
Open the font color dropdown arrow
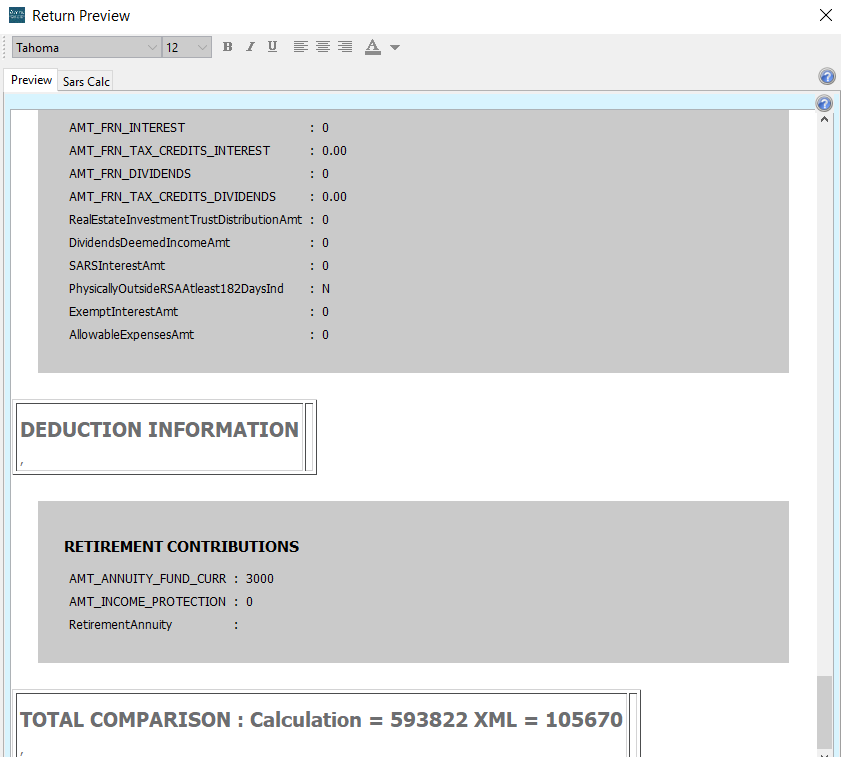tap(395, 48)
